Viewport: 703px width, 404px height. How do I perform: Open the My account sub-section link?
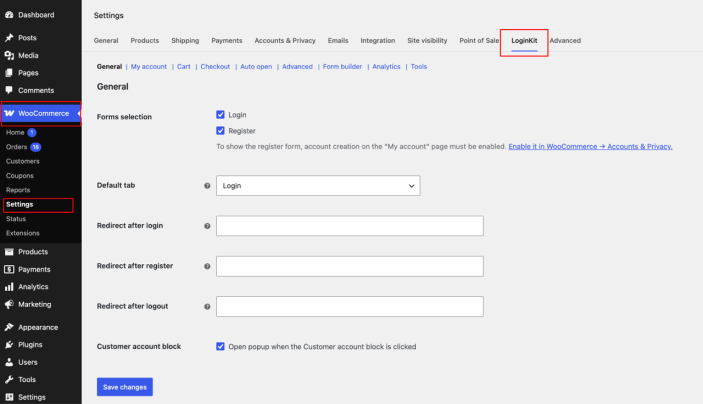[x=149, y=66]
